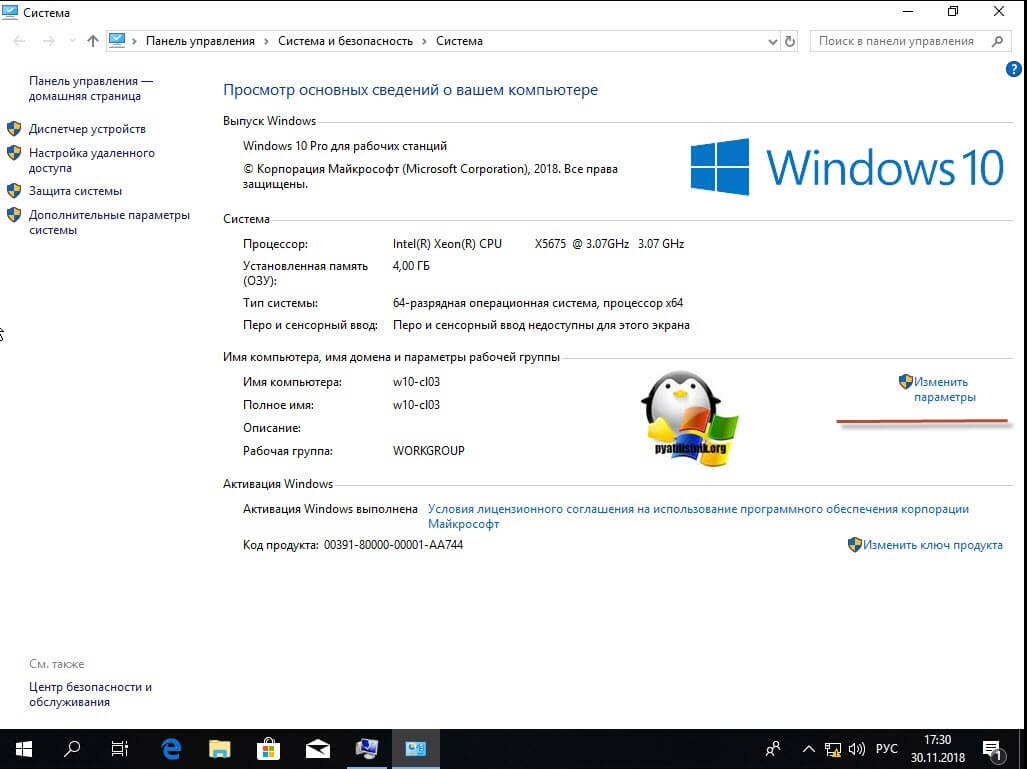Open Диспетчер устройств link
This screenshot has height=769, width=1027.
87,129
